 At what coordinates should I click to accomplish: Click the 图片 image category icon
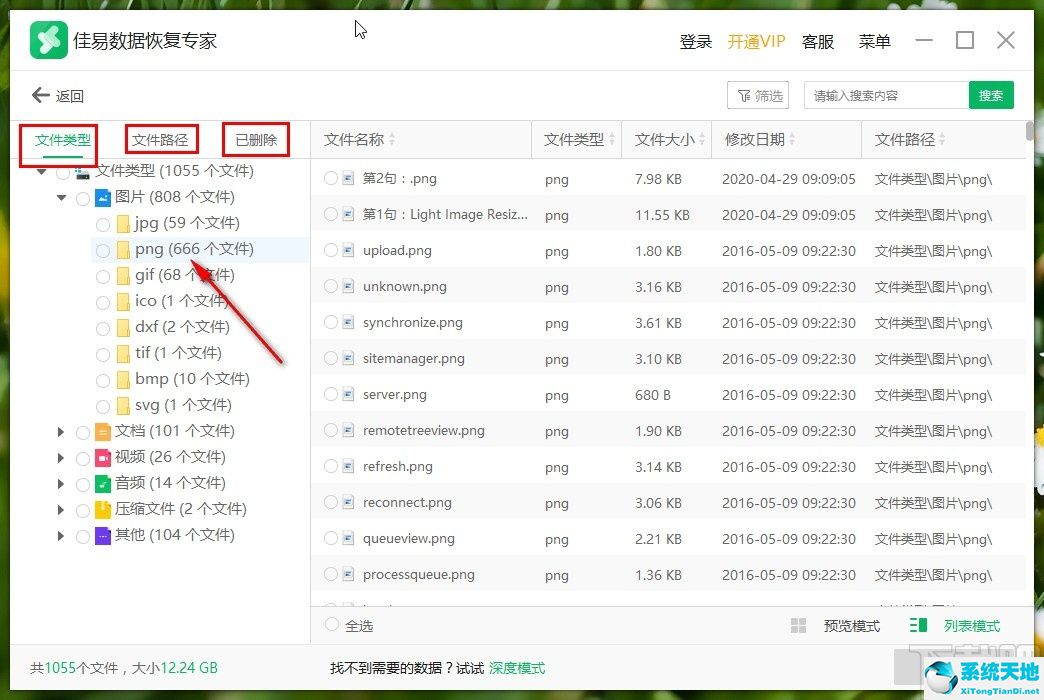click(104, 196)
